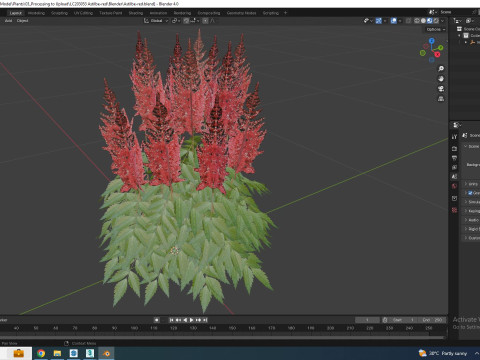The height and width of the screenshot is (360, 480).
Task: Open the Output properties tab
Action: tap(454, 158)
